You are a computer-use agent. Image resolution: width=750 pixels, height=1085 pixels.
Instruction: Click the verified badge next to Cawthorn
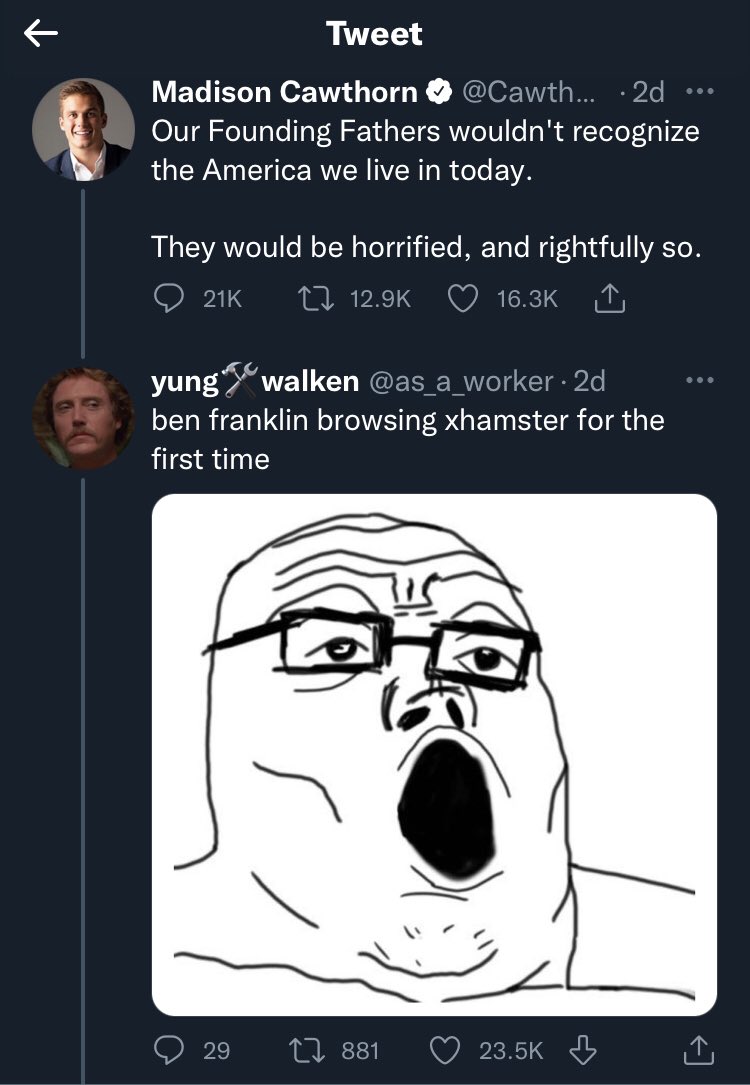(437, 93)
